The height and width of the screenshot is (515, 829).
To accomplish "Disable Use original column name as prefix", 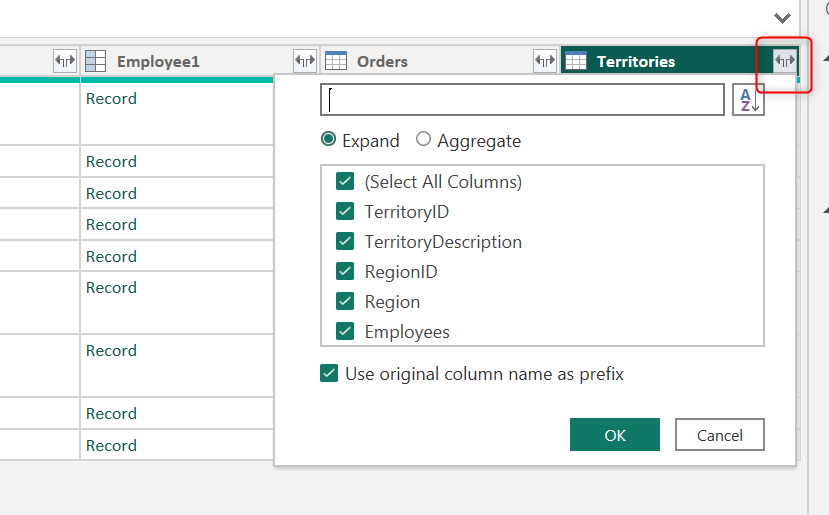I will [x=329, y=374].
